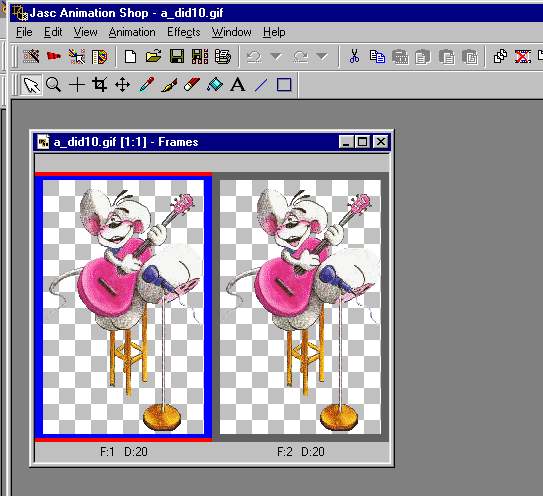543x496 pixels.
Task: Open the View menu
Action: (85, 32)
